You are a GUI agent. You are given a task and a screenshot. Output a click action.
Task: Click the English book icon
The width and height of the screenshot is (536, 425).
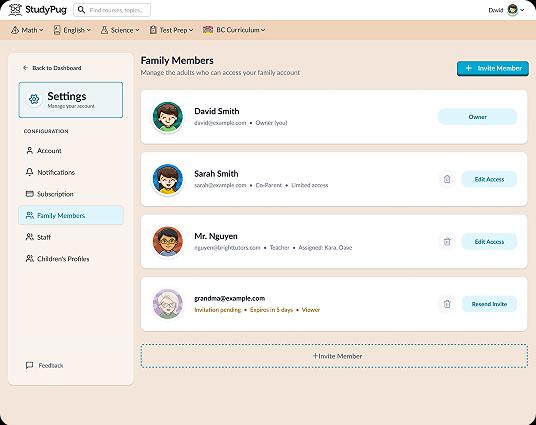click(57, 30)
